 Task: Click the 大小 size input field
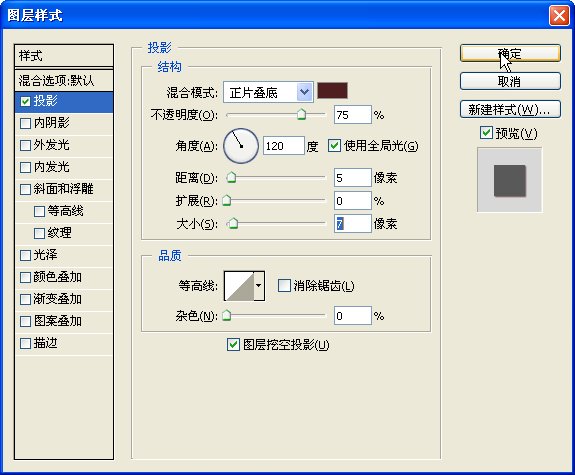352,223
